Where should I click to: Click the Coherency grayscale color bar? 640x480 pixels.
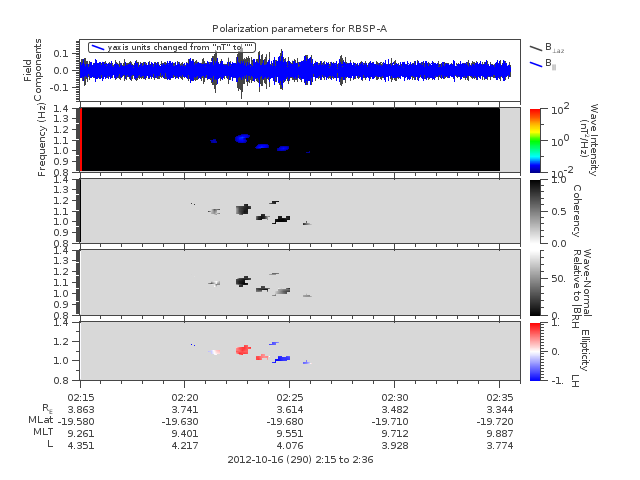535,210
